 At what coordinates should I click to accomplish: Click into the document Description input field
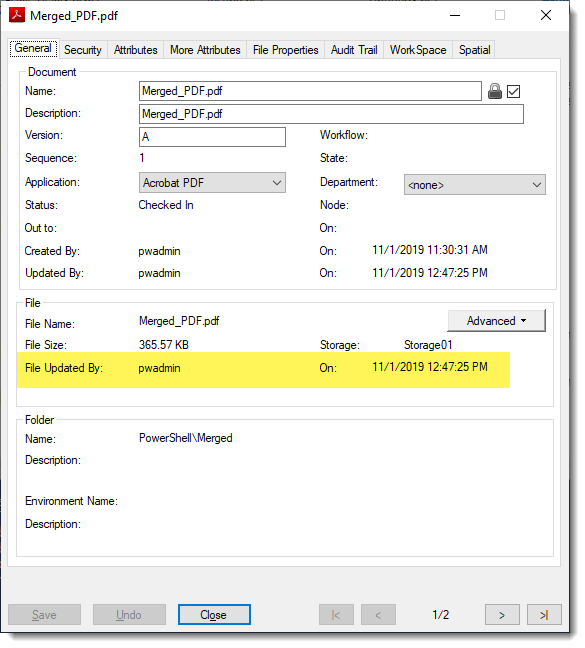[x=331, y=114]
